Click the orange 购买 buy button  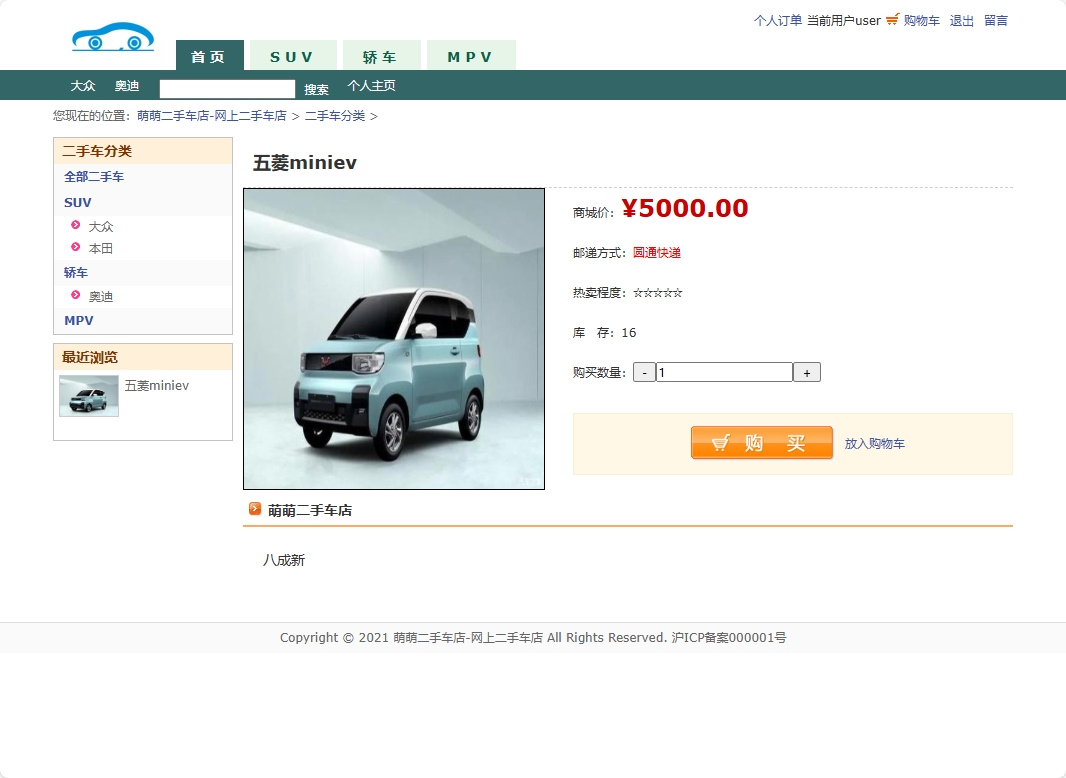pyautogui.click(x=761, y=443)
